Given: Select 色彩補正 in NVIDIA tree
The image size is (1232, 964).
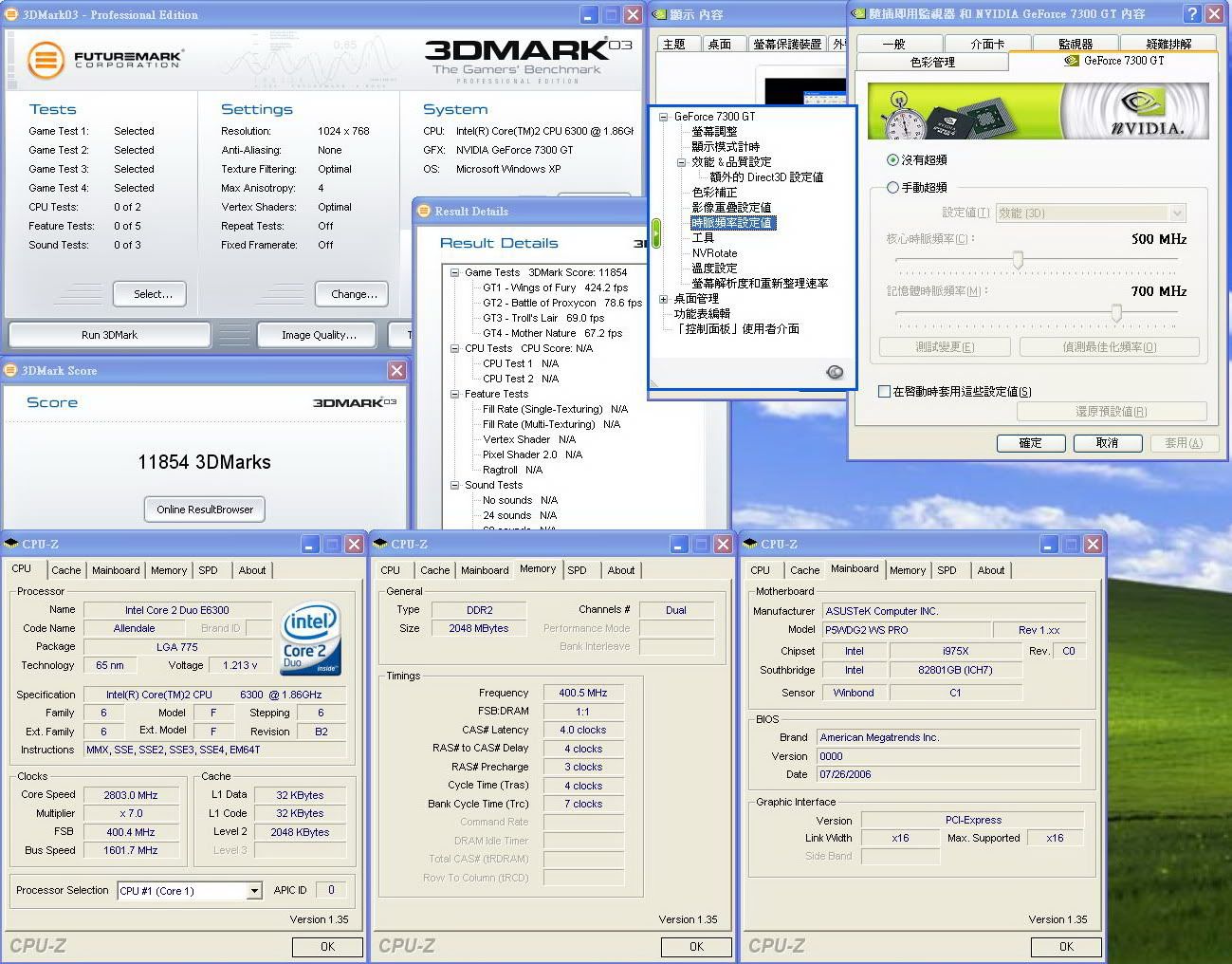Looking at the screenshot, I should click(714, 193).
